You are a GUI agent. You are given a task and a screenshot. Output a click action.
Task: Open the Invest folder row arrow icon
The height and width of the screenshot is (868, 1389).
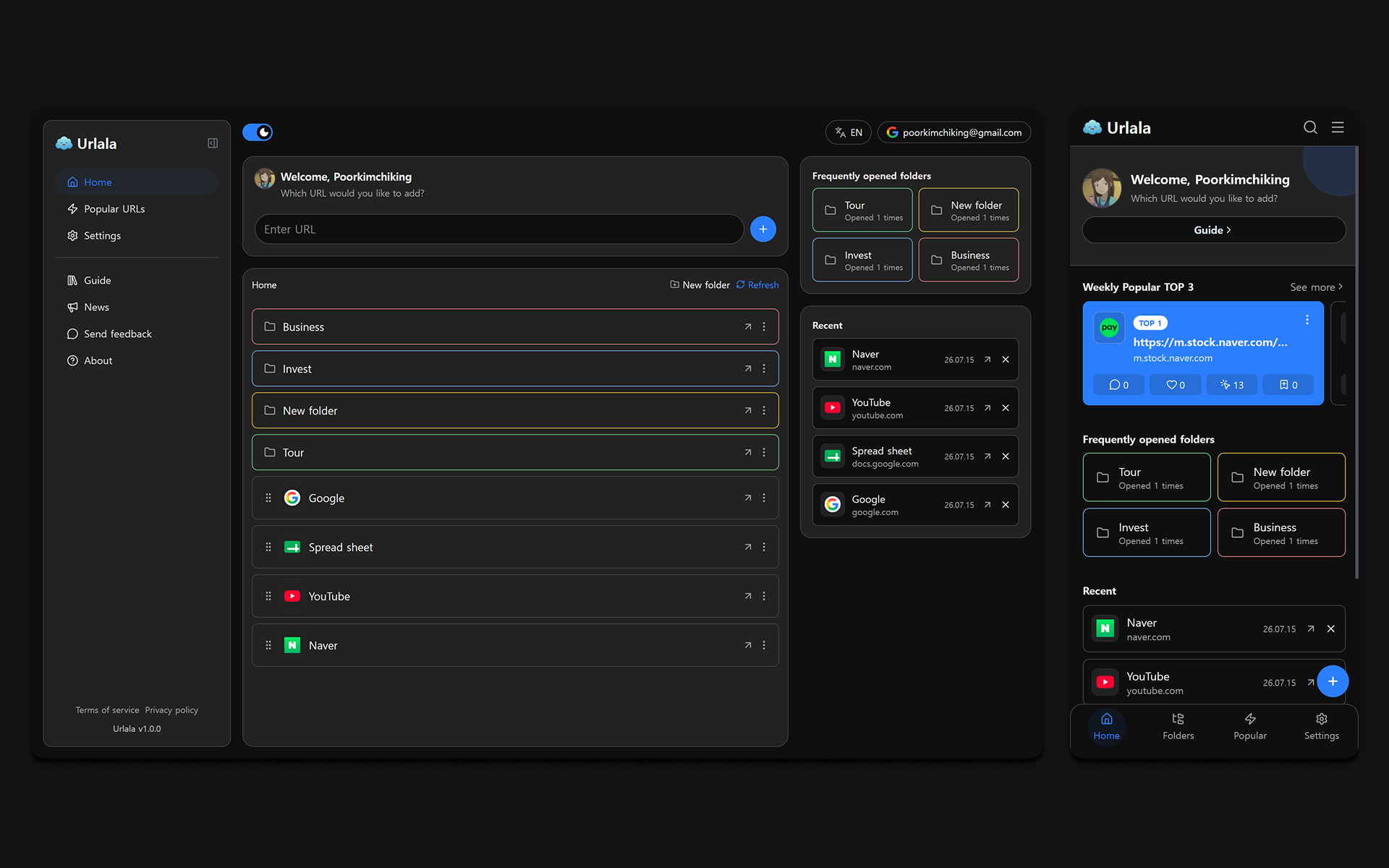(748, 369)
